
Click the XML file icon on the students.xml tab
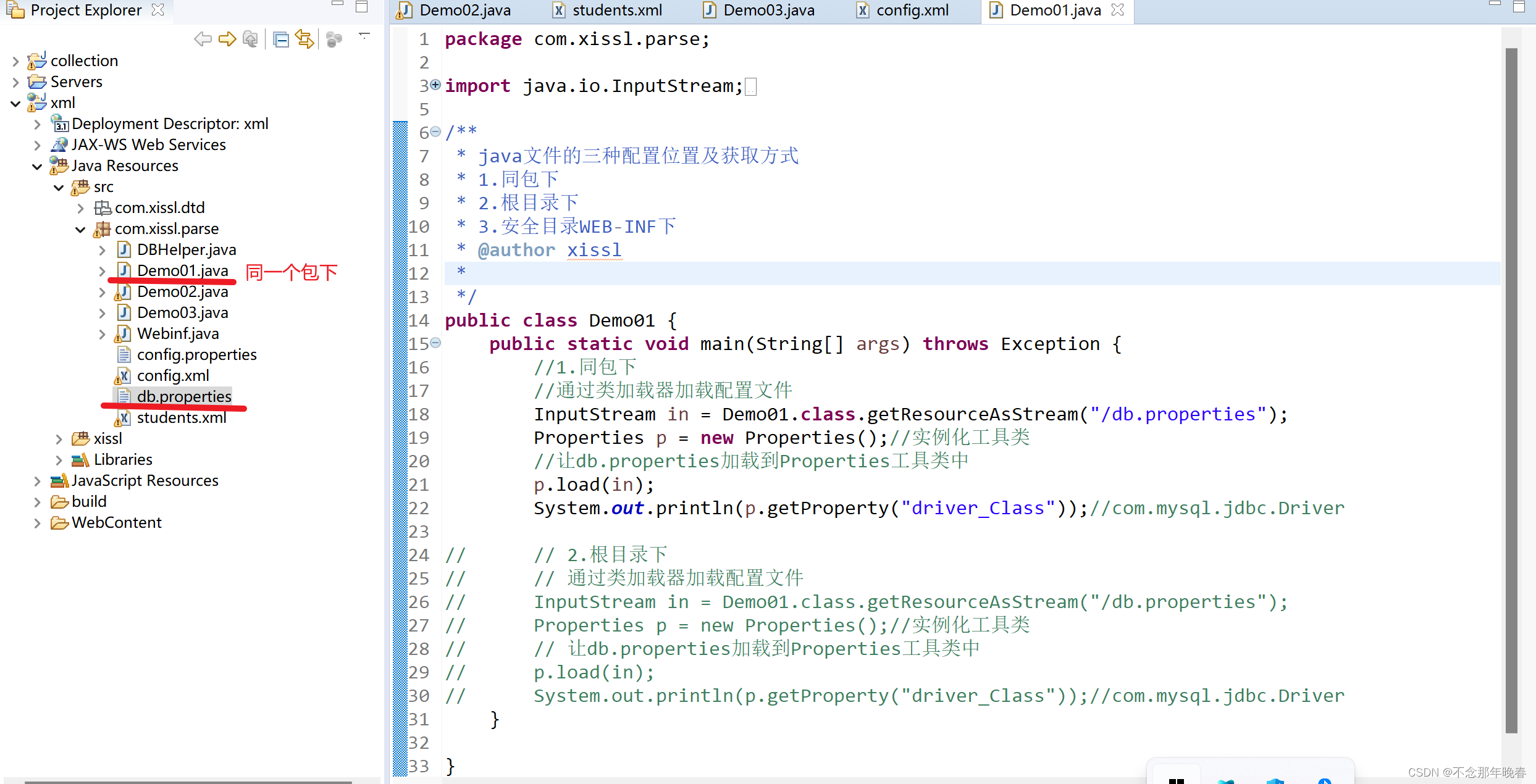tap(559, 10)
